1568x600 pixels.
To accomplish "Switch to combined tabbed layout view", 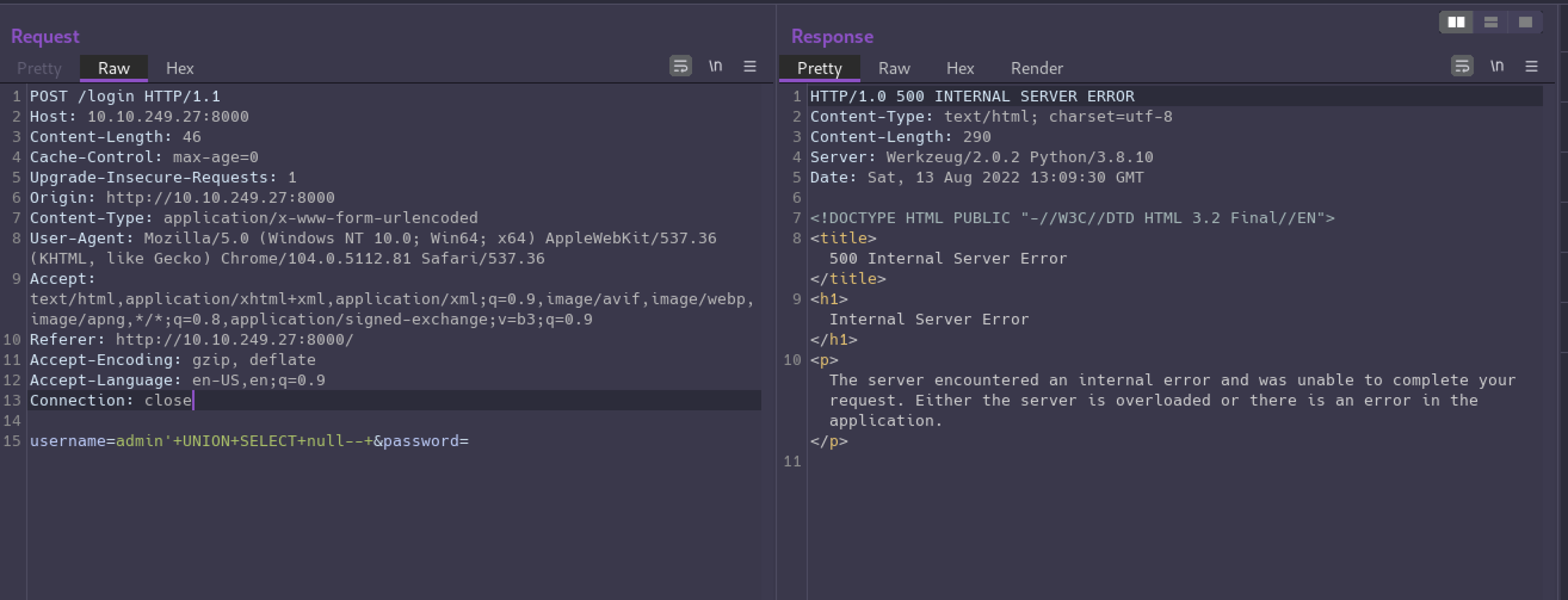I will tap(1525, 22).
